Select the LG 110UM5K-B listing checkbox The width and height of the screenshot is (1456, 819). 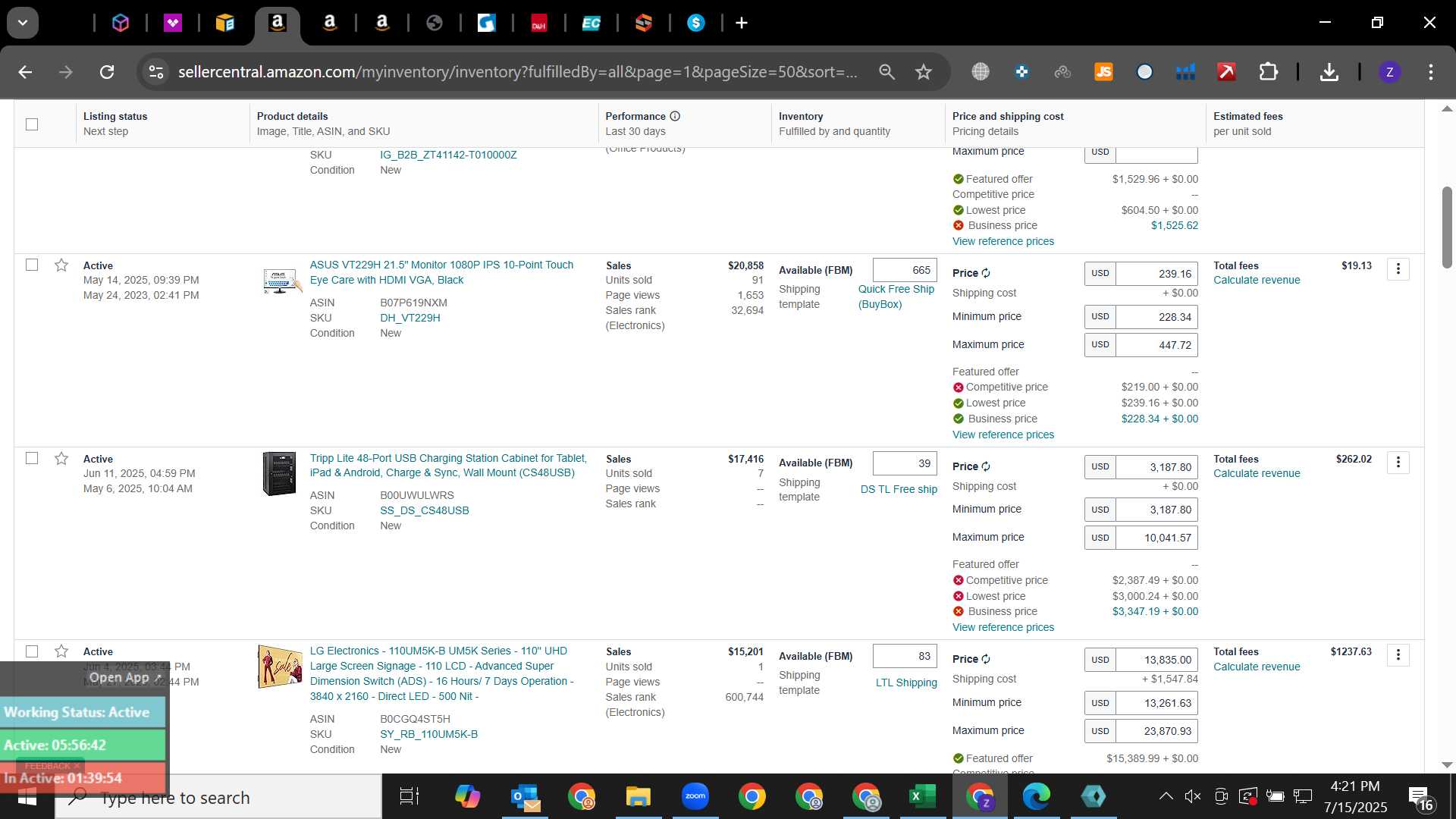click(32, 651)
